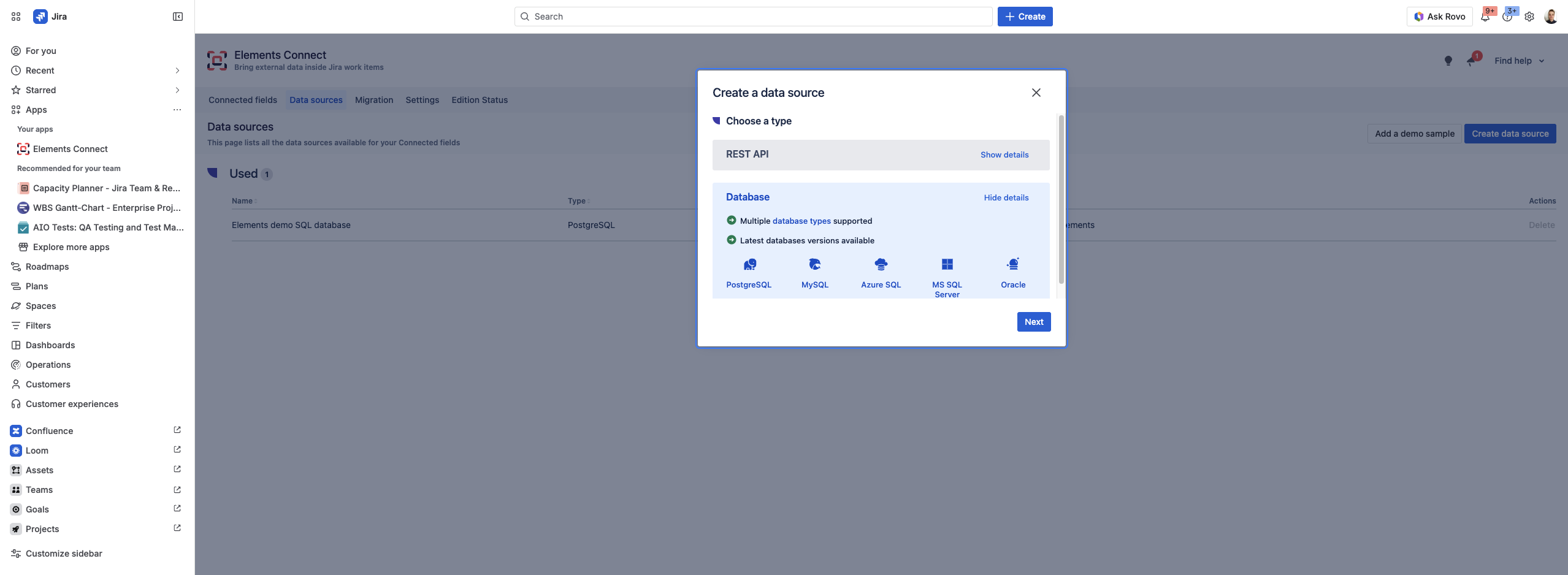Close the Create a data source dialog
Viewport: 1568px width, 575px height.
(1036, 93)
